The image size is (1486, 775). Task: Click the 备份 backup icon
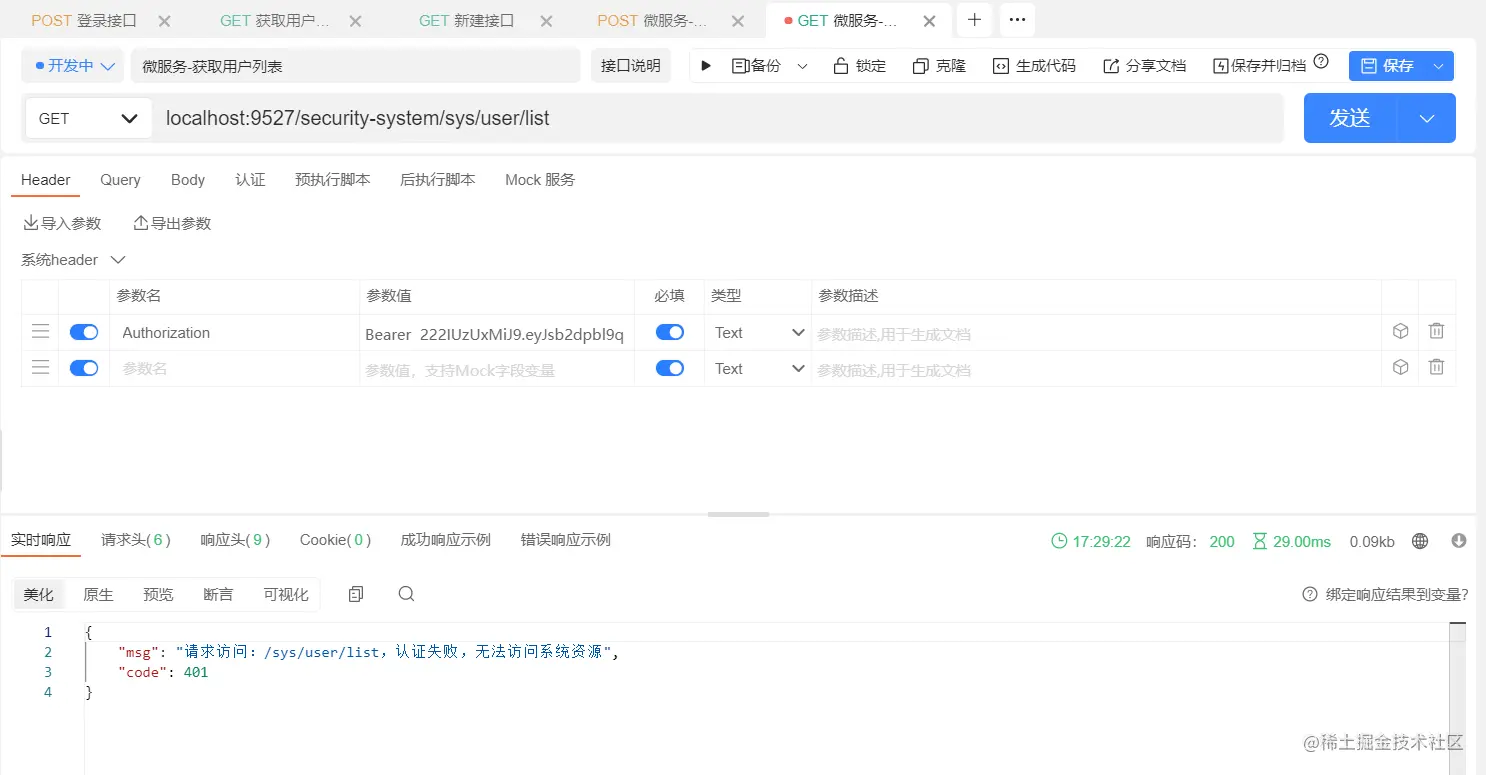click(741, 66)
